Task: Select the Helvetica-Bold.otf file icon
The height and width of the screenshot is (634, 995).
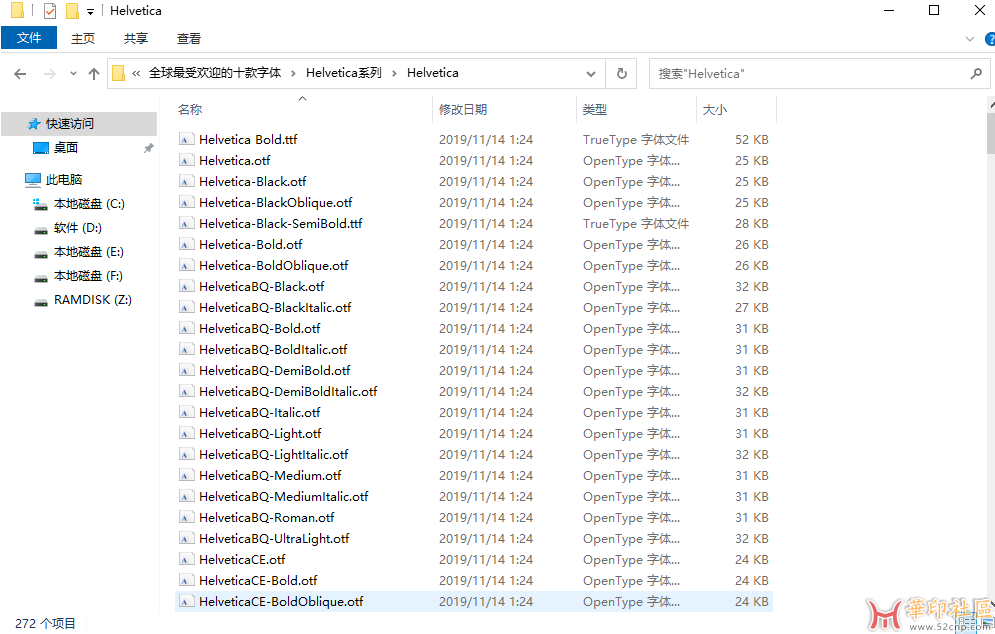Action: coord(186,244)
